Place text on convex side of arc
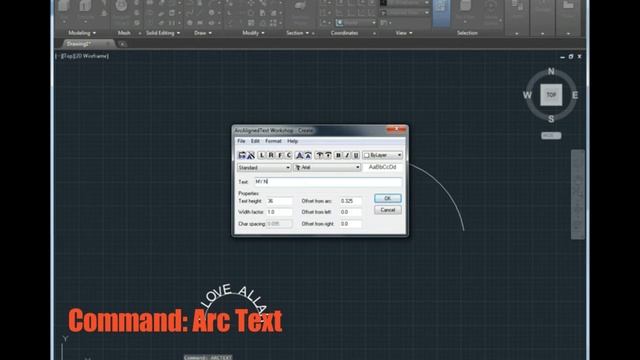The image size is (640, 360). tap(299, 155)
